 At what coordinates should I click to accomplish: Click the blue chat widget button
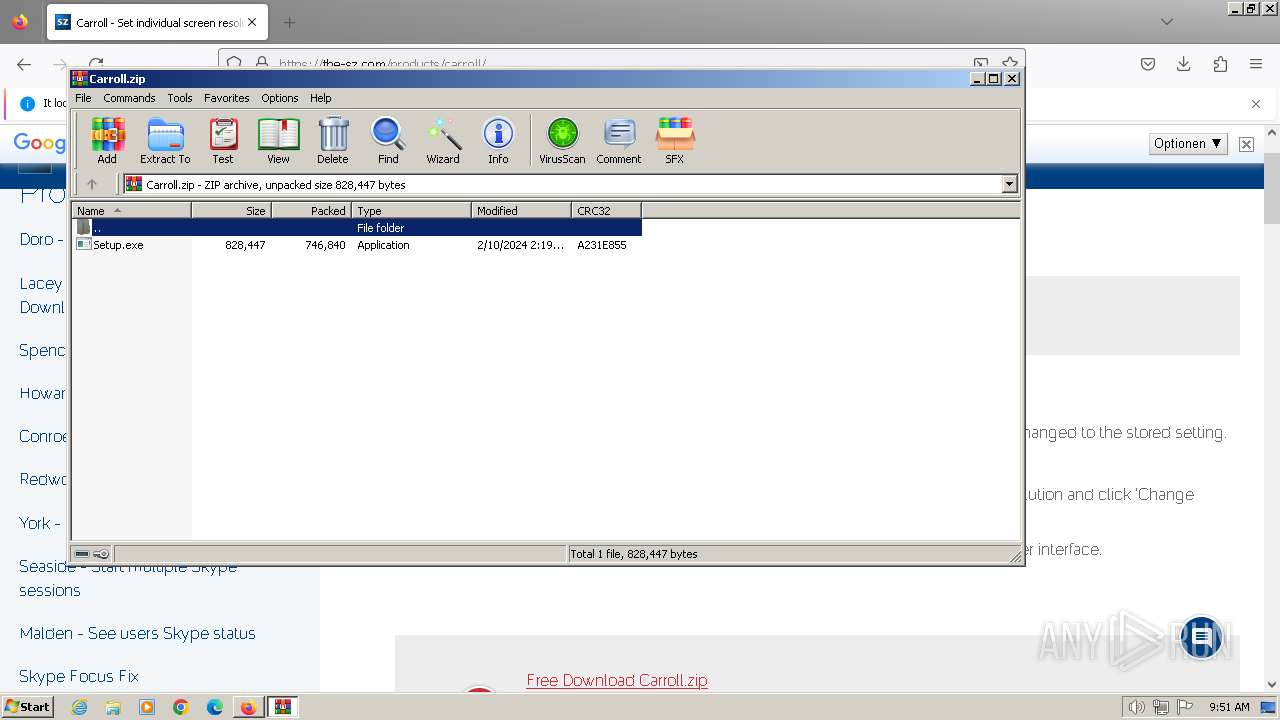pyautogui.click(x=1201, y=637)
